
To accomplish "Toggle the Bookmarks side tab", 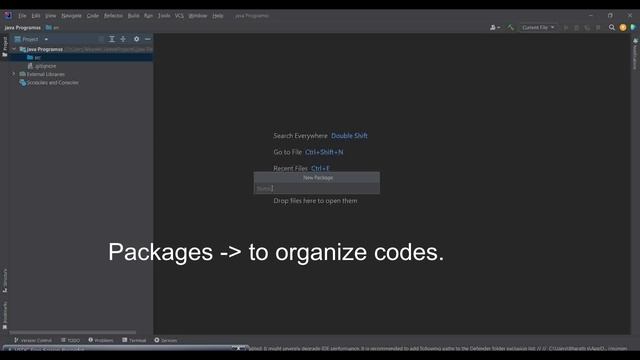I will click(5, 315).
